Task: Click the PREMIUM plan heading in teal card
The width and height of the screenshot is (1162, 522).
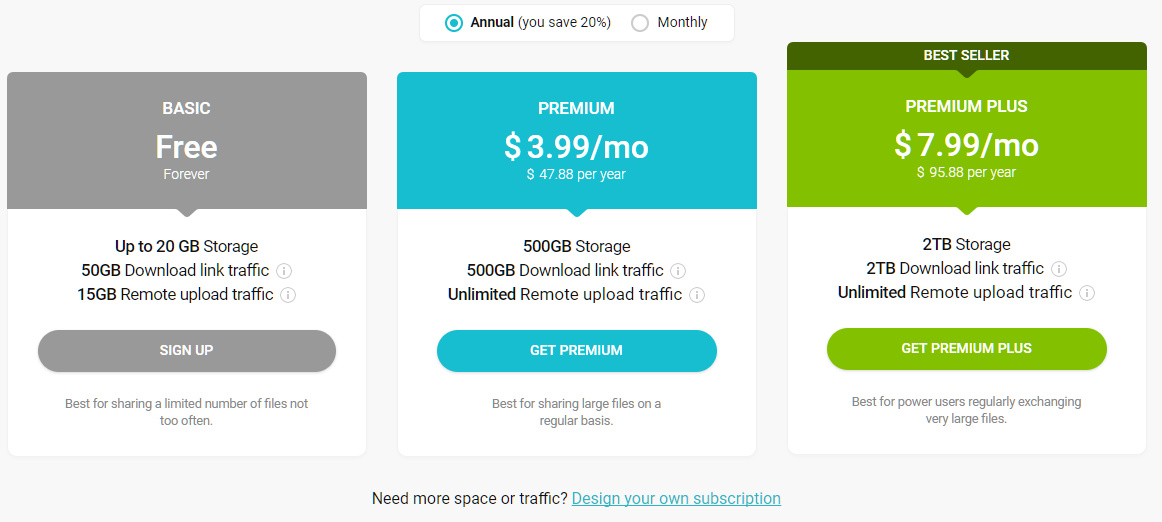Action: (x=576, y=108)
